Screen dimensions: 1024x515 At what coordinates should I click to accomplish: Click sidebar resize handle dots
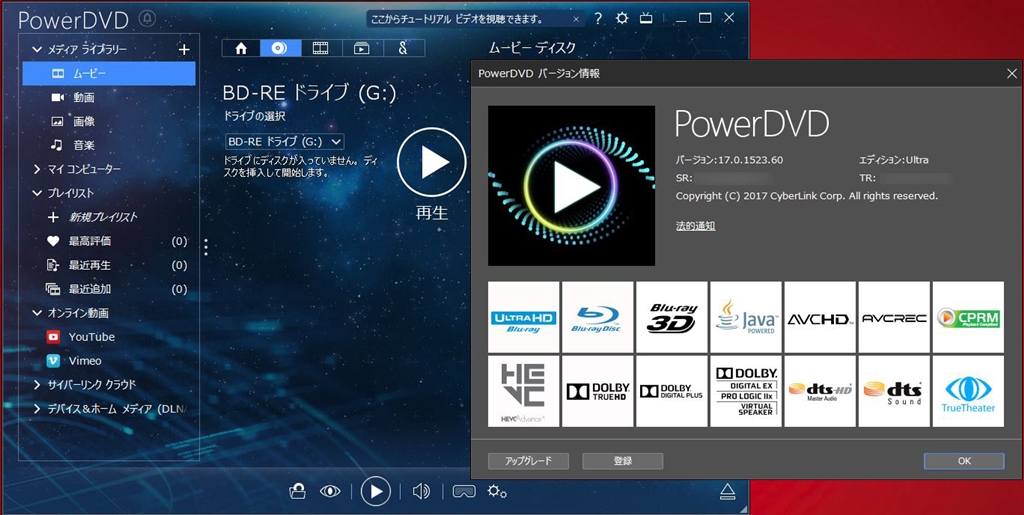point(206,247)
